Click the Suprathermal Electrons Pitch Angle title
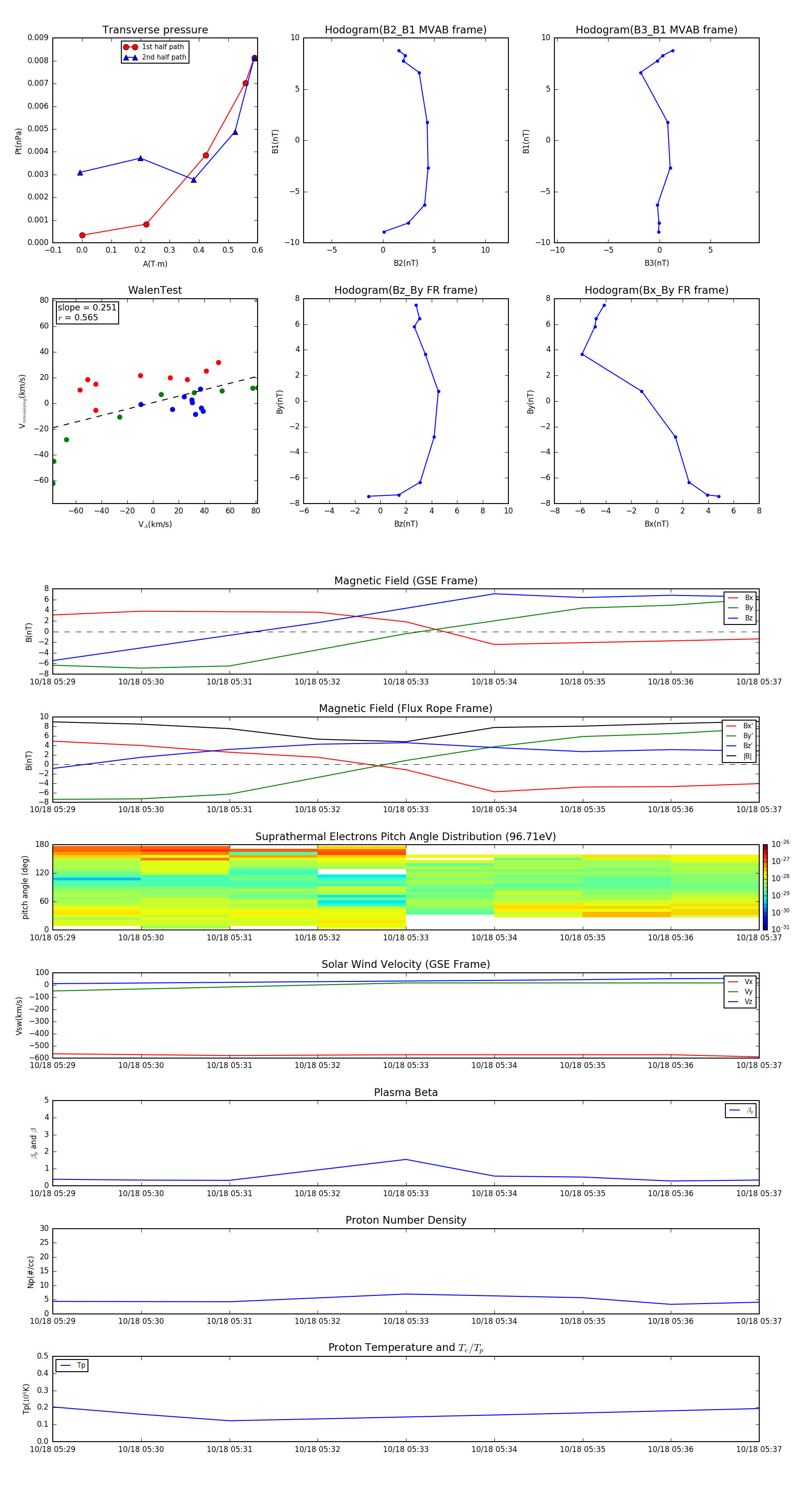This screenshot has height=1489, width=812. point(406,837)
